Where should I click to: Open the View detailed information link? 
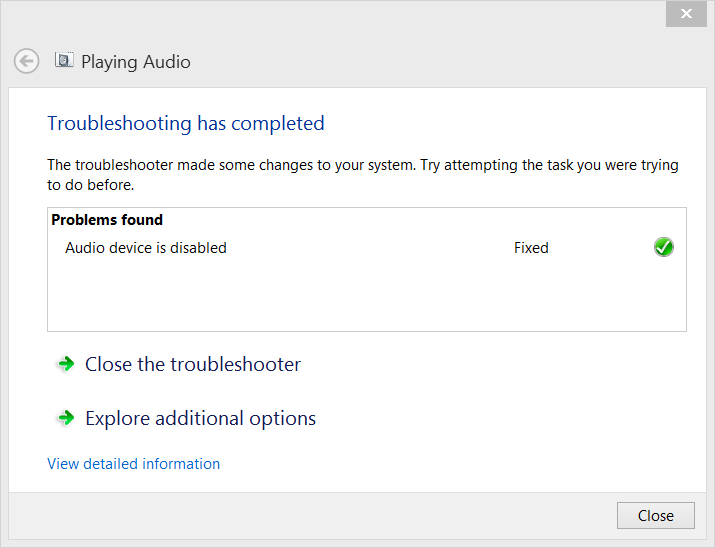(x=134, y=464)
